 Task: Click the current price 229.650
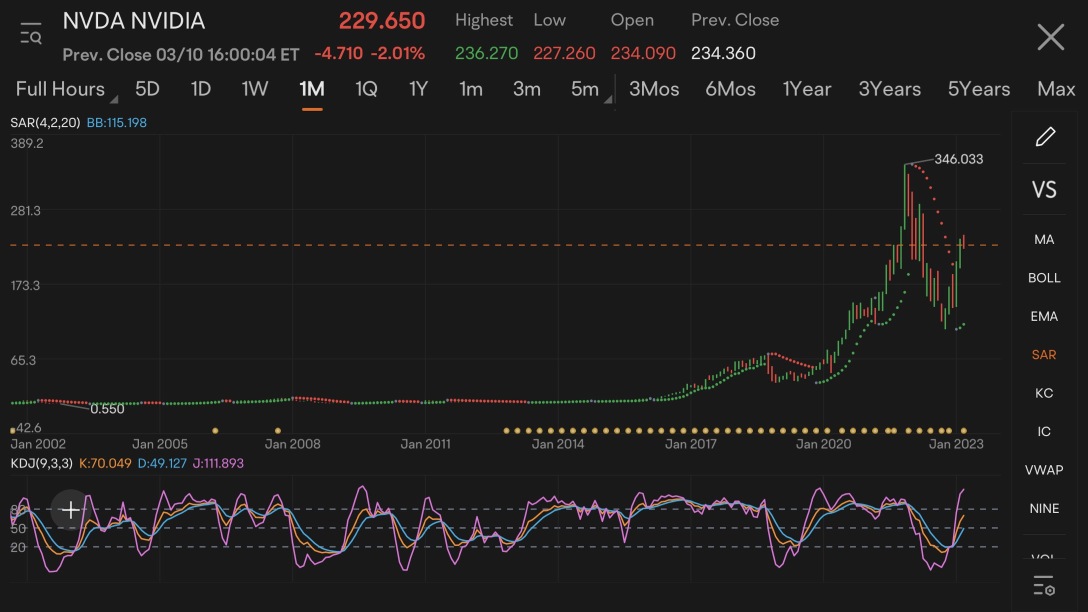point(382,21)
